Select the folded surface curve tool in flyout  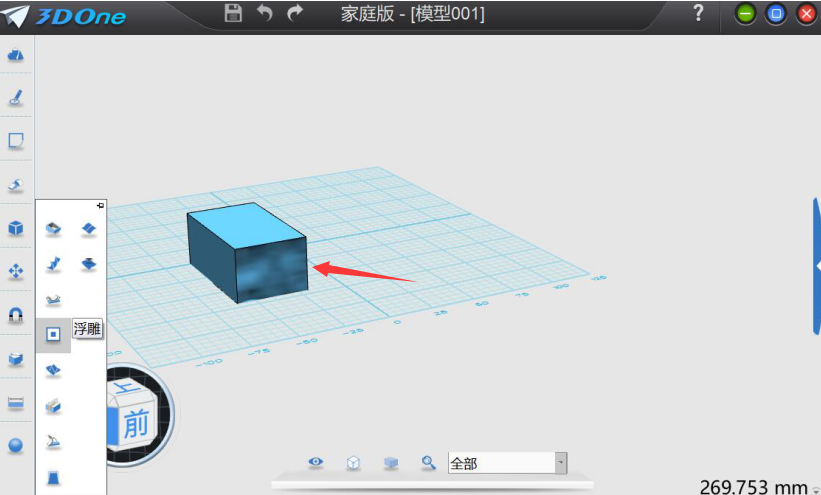53,371
